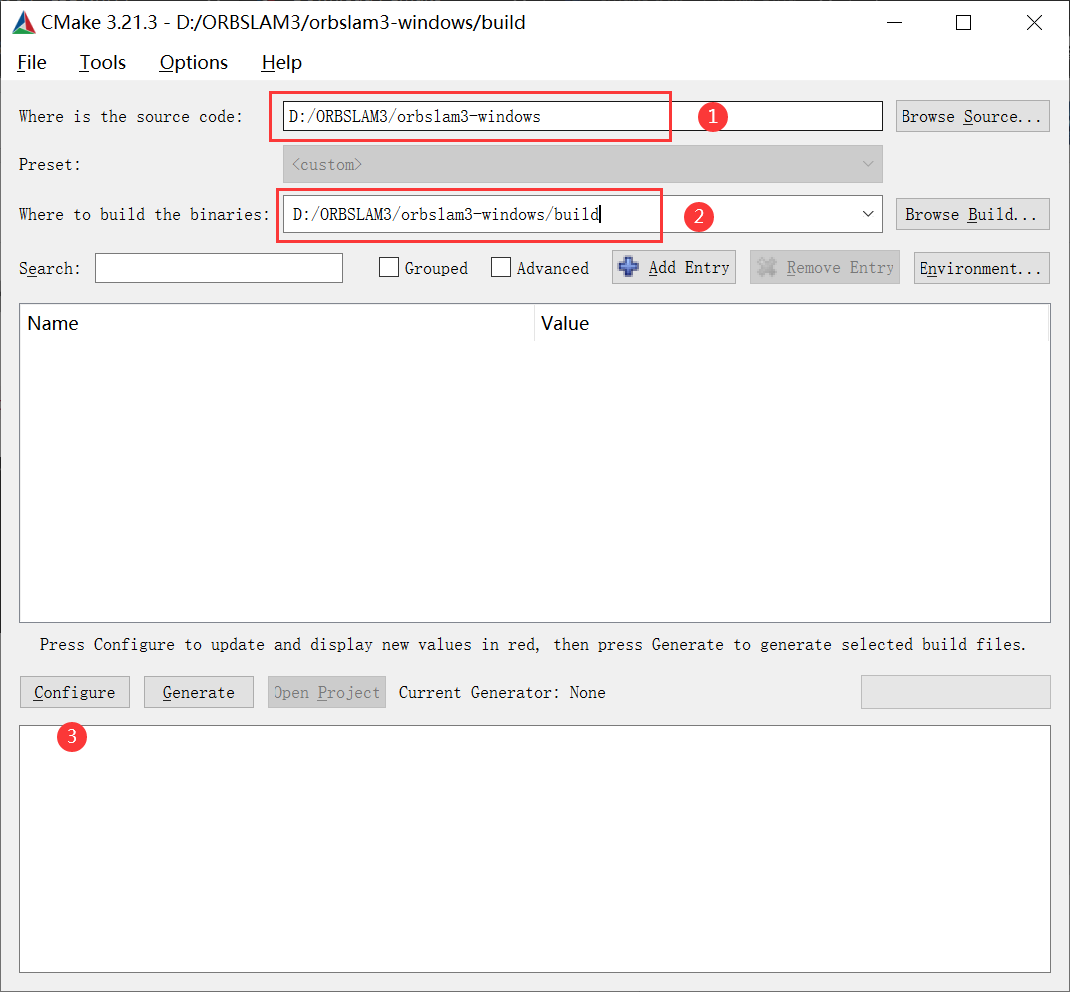Open the Preset custom dropdown
The width and height of the screenshot is (1070, 992).
click(582, 164)
